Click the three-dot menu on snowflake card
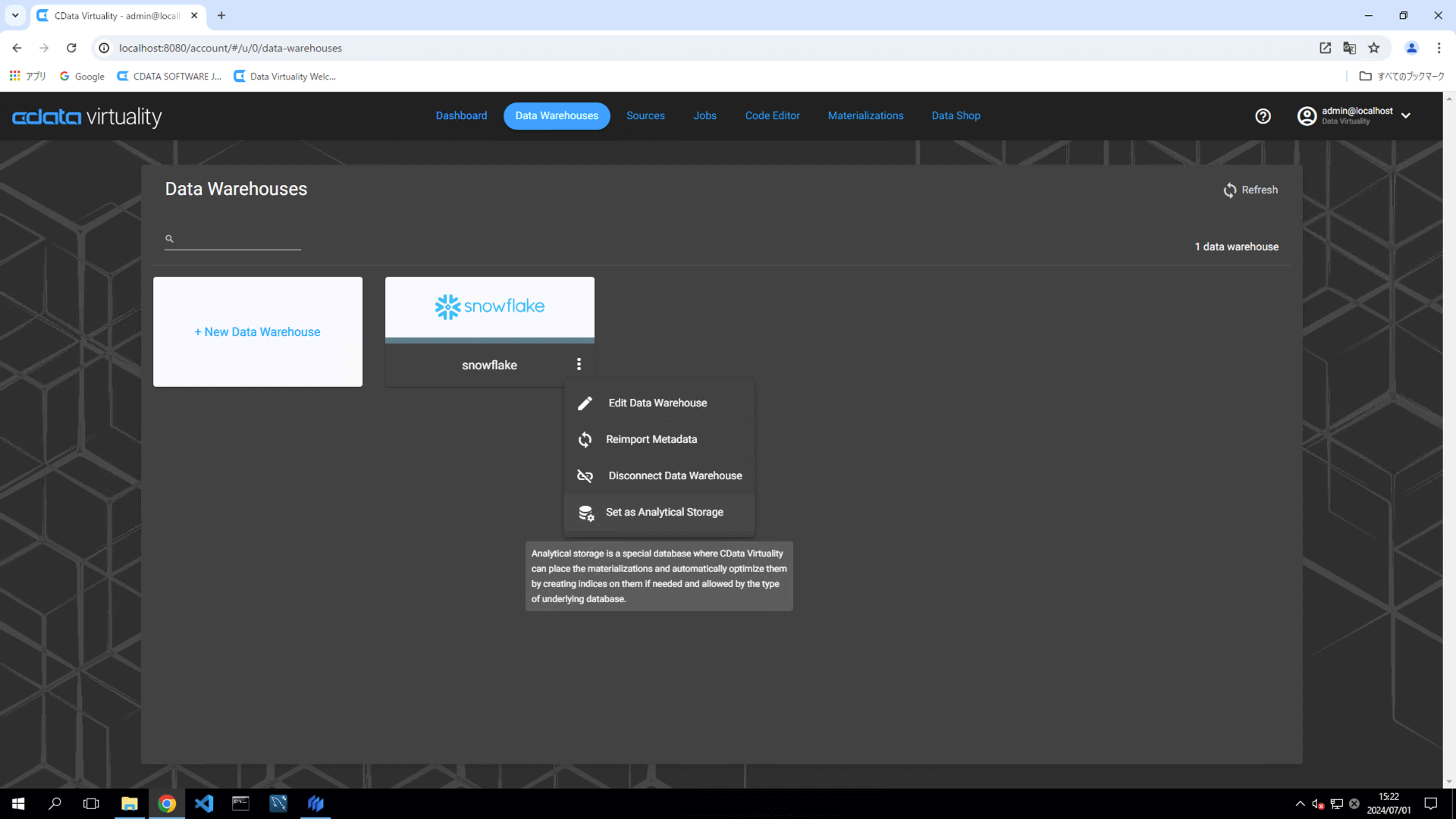Screen dimensions: 1456x819 [579, 365]
